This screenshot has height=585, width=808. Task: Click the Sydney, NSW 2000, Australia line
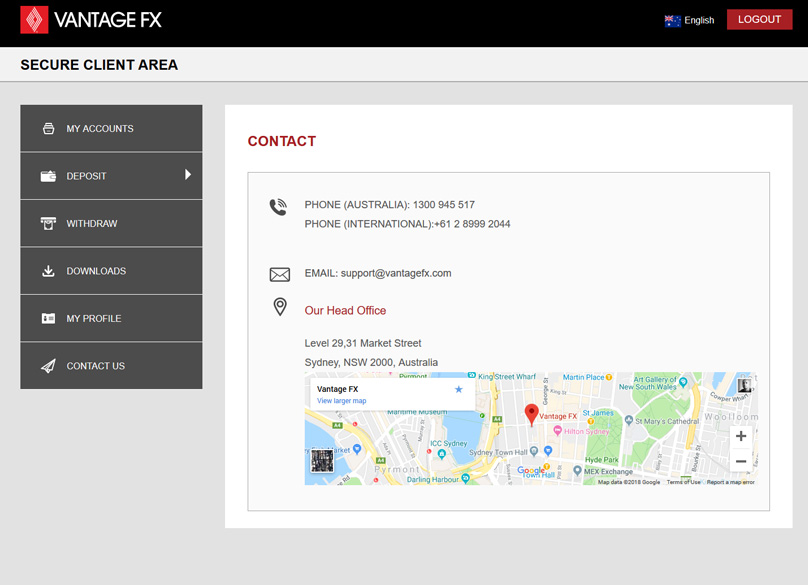(371, 362)
